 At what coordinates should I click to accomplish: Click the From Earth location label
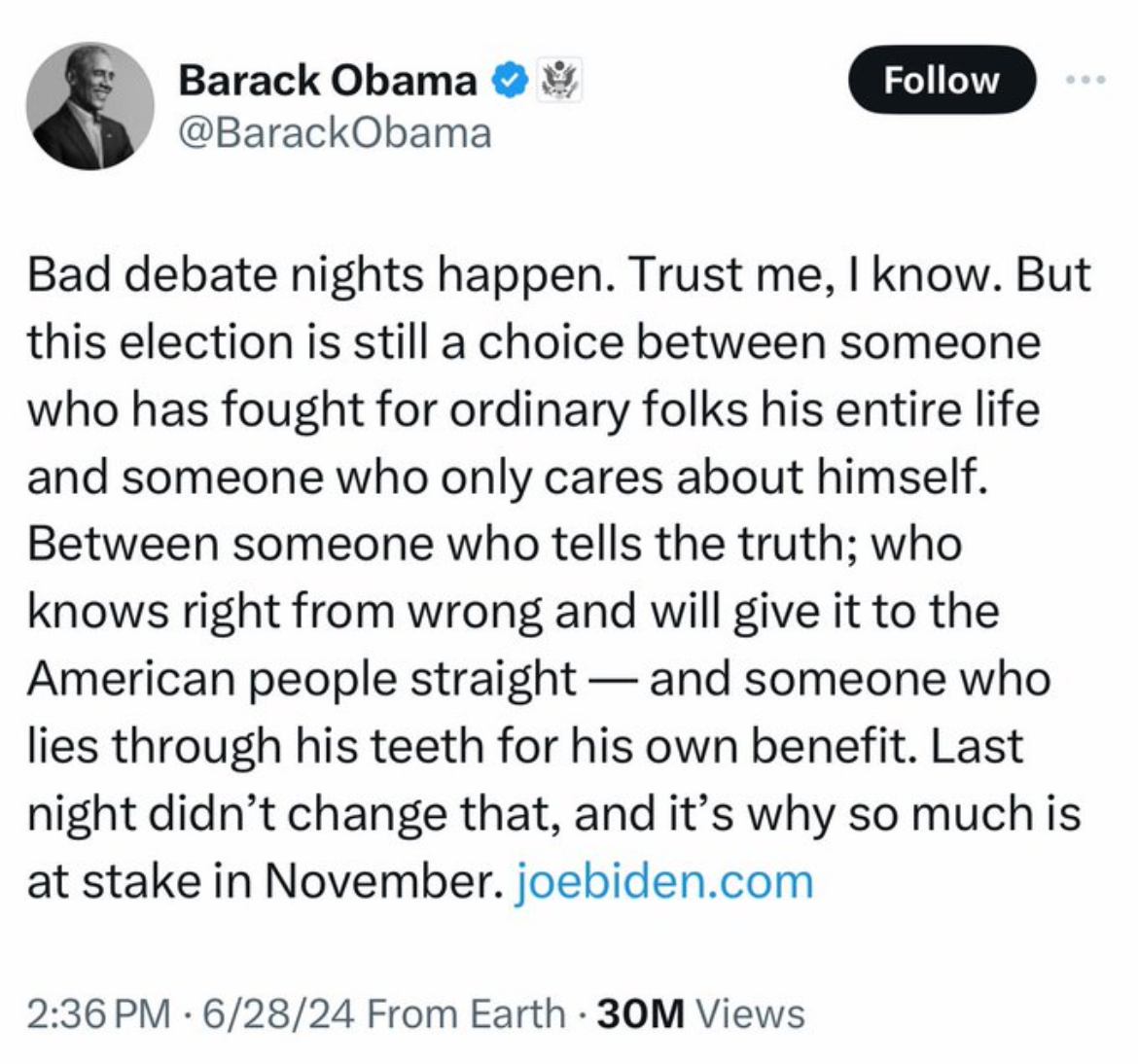pos(467,1014)
